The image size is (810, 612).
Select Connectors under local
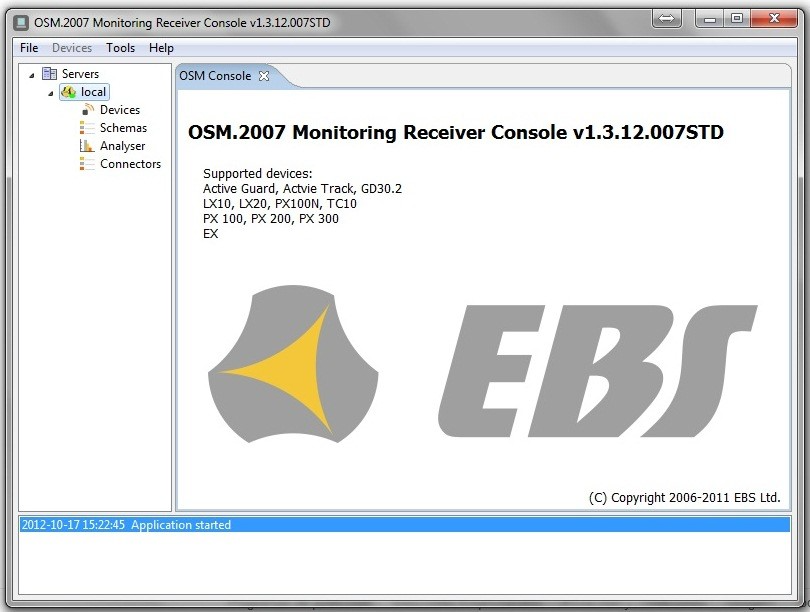(130, 164)
